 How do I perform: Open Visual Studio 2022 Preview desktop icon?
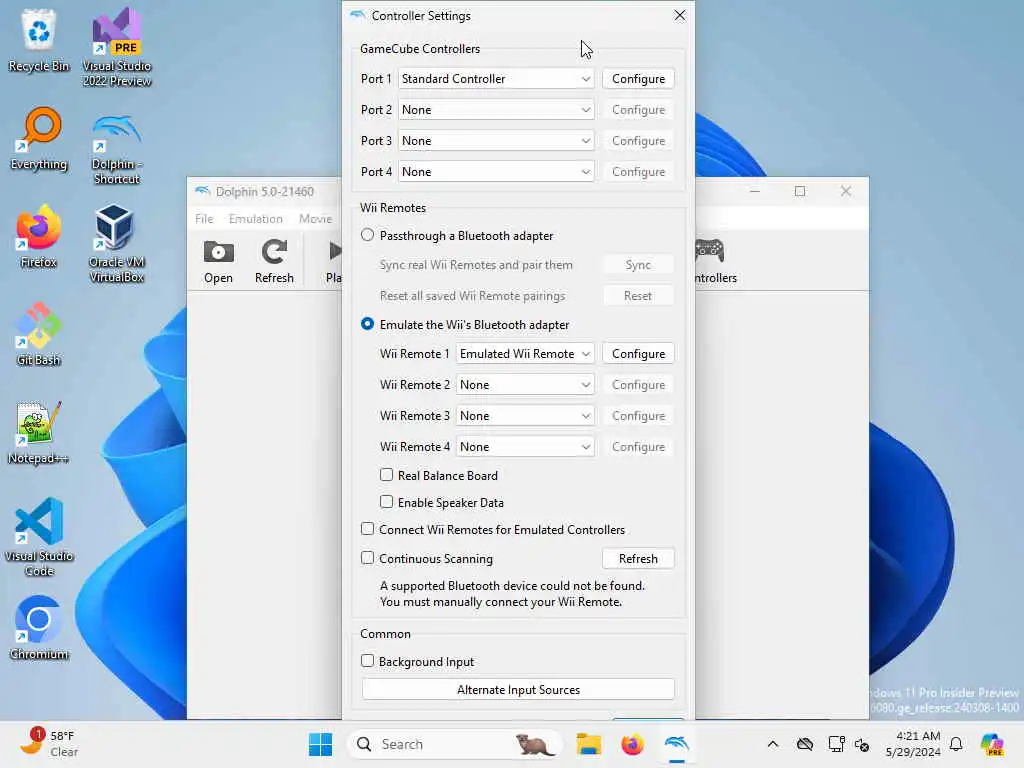tap(117, 47)
